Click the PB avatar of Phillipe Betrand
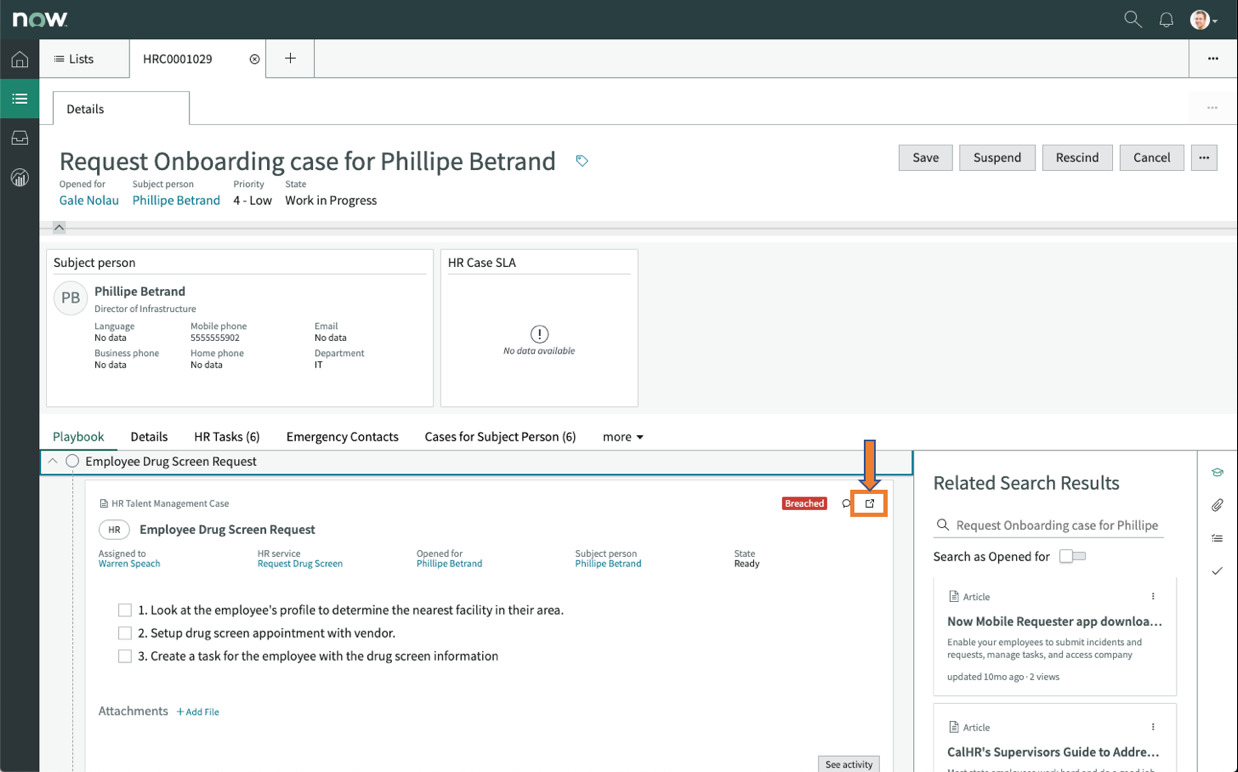The height and width of the screenshot is (772, 1238). coord(71,298)
